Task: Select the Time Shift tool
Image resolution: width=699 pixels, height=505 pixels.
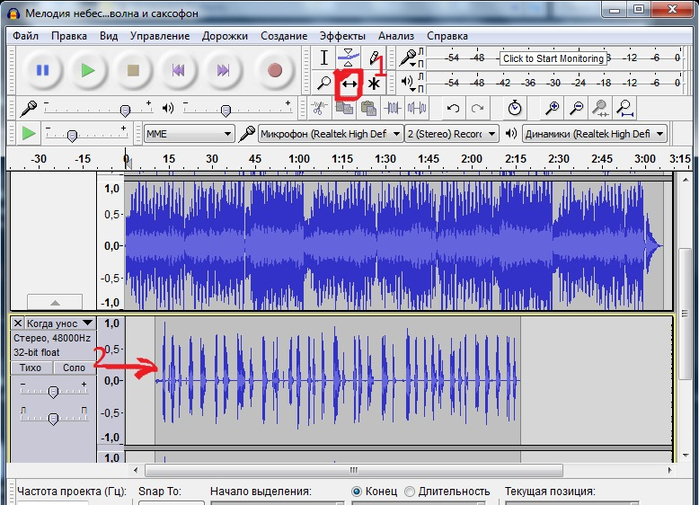Action: (349, 83)
